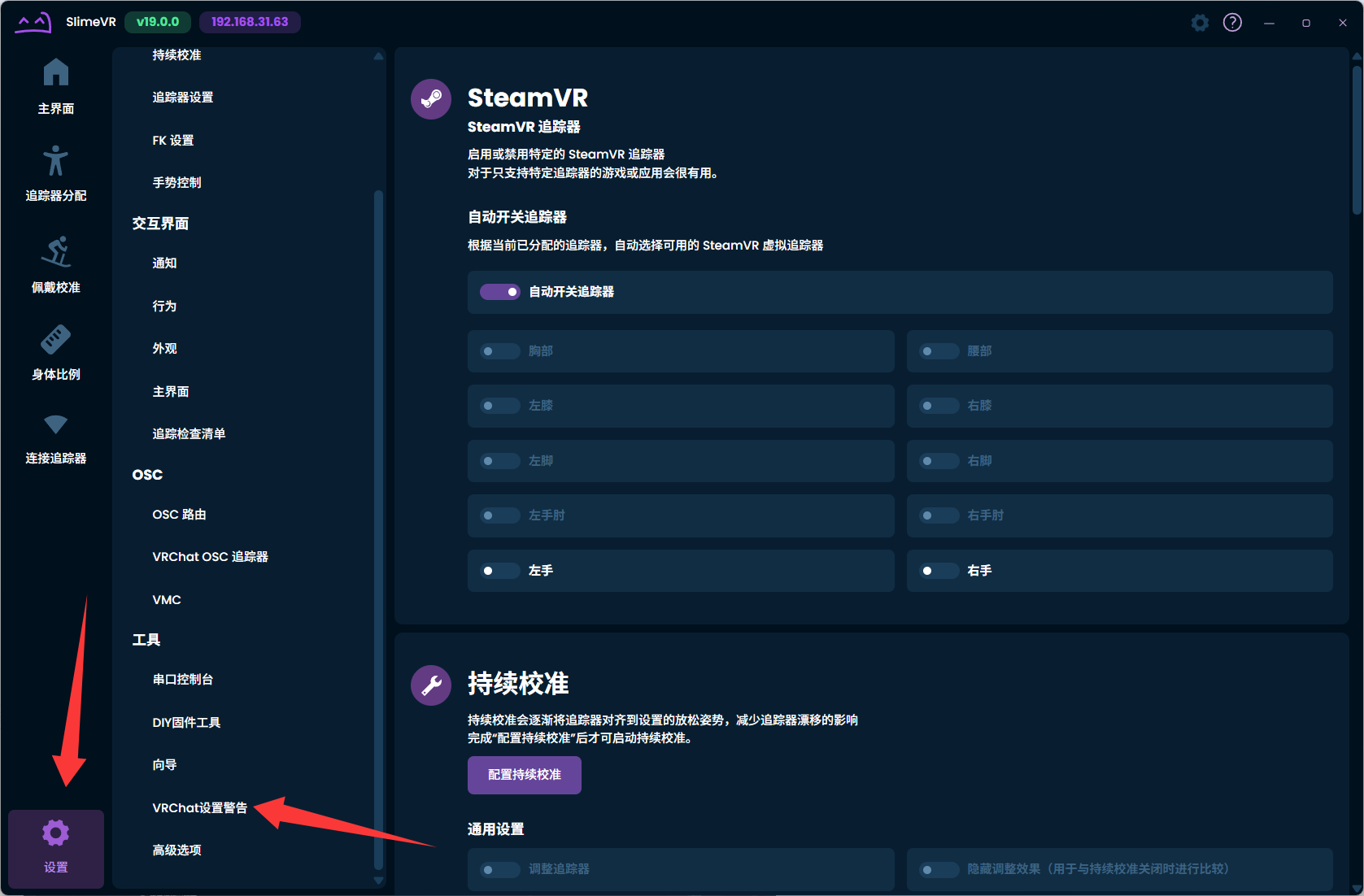Screen dimensions: 1364x896
Task: Click the settings gear icon in title bar
Action: (1200, 23)
